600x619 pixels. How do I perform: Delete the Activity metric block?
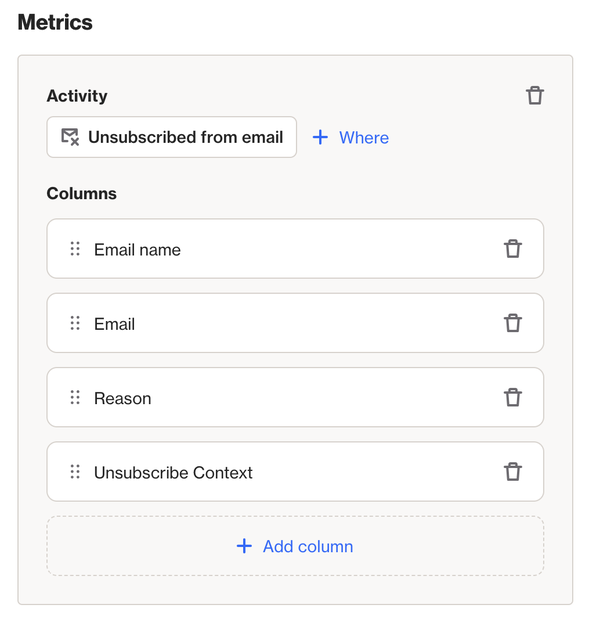pos(534,96)
